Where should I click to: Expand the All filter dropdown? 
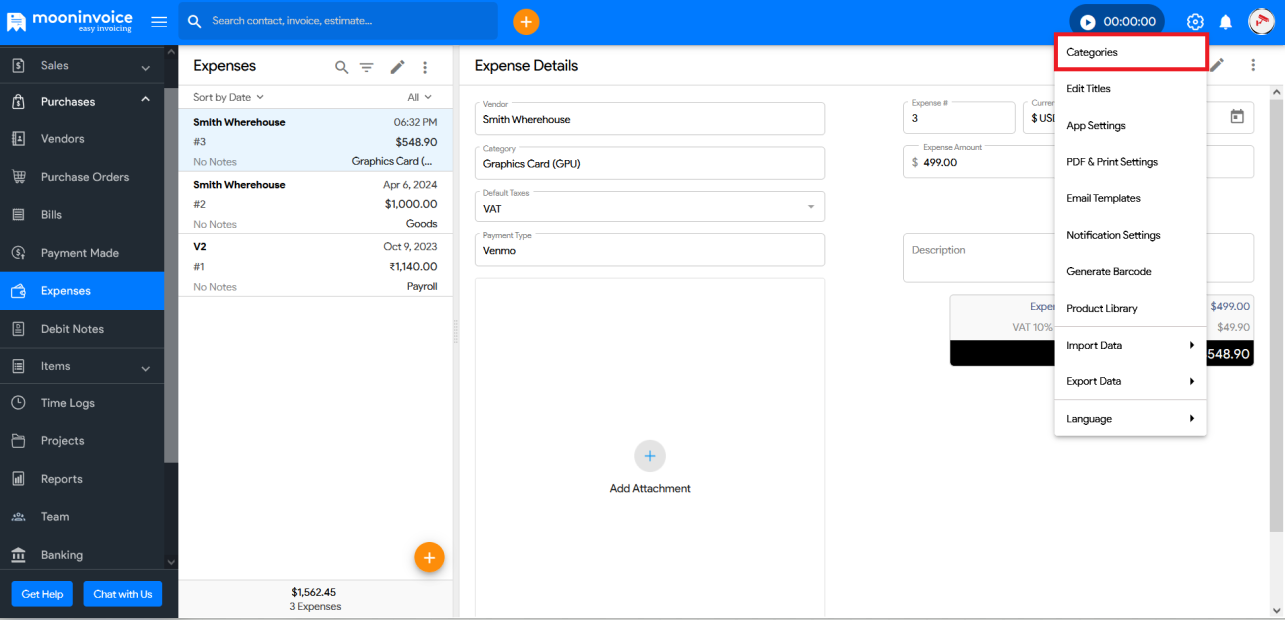(419, 97)
